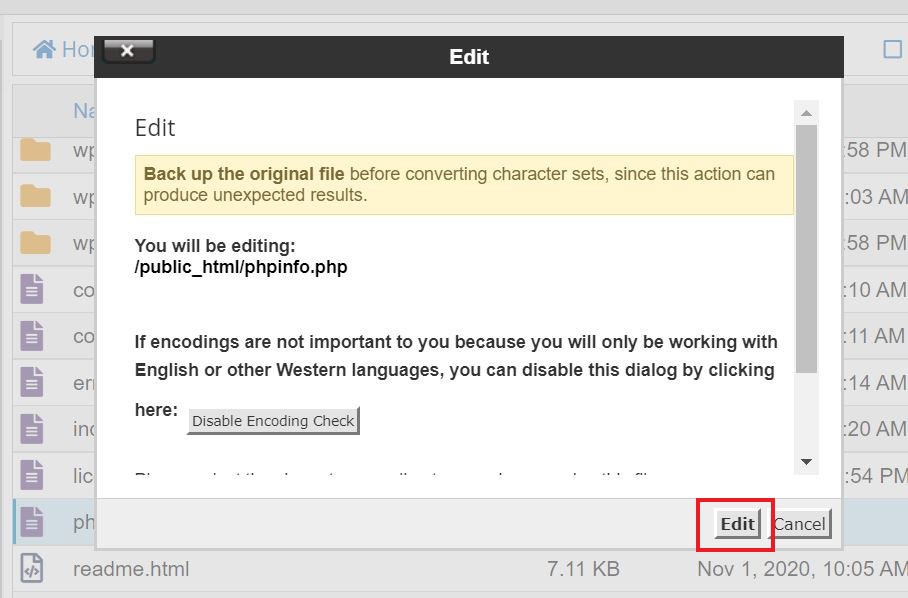Click the dialog scrollbar up arrow
908x598 pixels.
pyautogui.click(x=806, y=113)
